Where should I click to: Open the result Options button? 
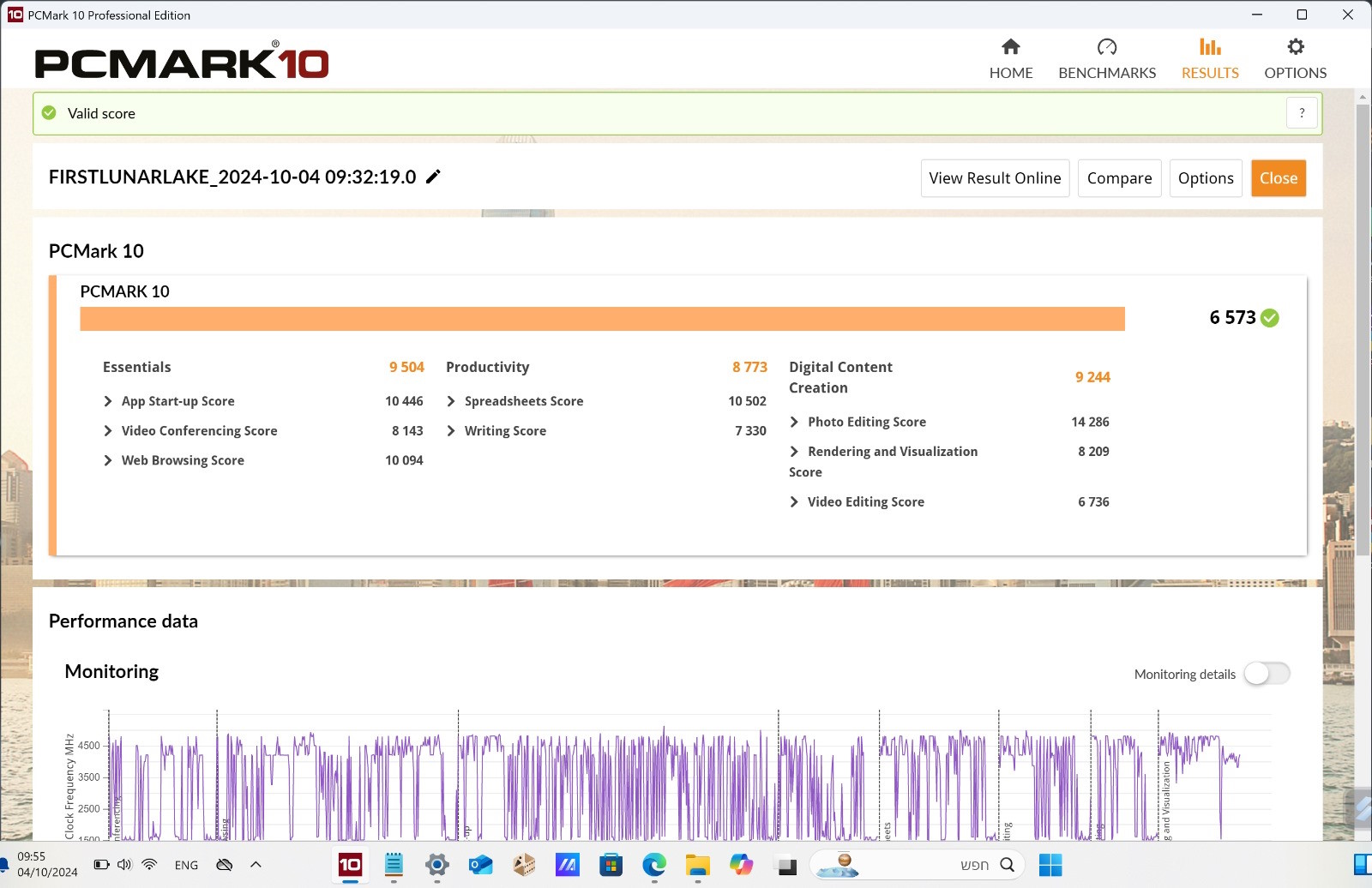tap(1206, 178)
